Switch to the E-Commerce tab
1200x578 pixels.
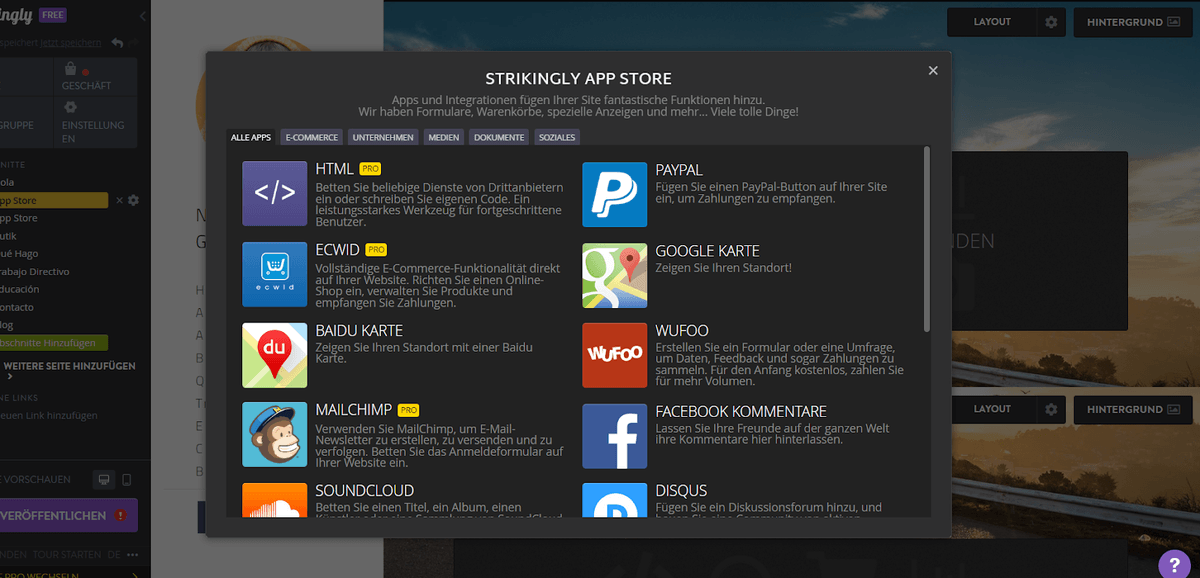click(x=312, y=137)
